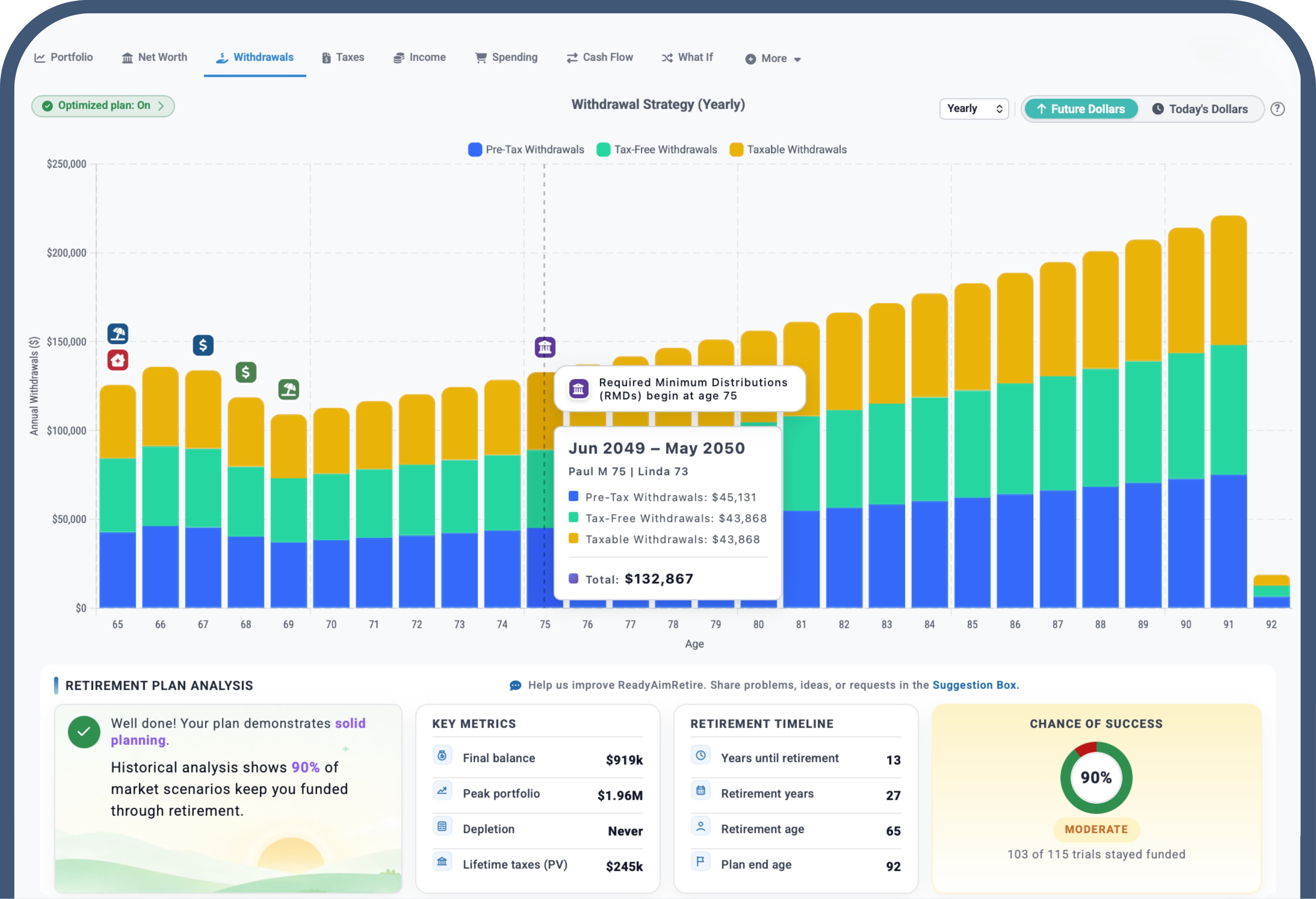Click the Retirement years calendar icon
The height and width of the screenshot is (899, 1316).
pyautogui.click(x=700, y=791)
